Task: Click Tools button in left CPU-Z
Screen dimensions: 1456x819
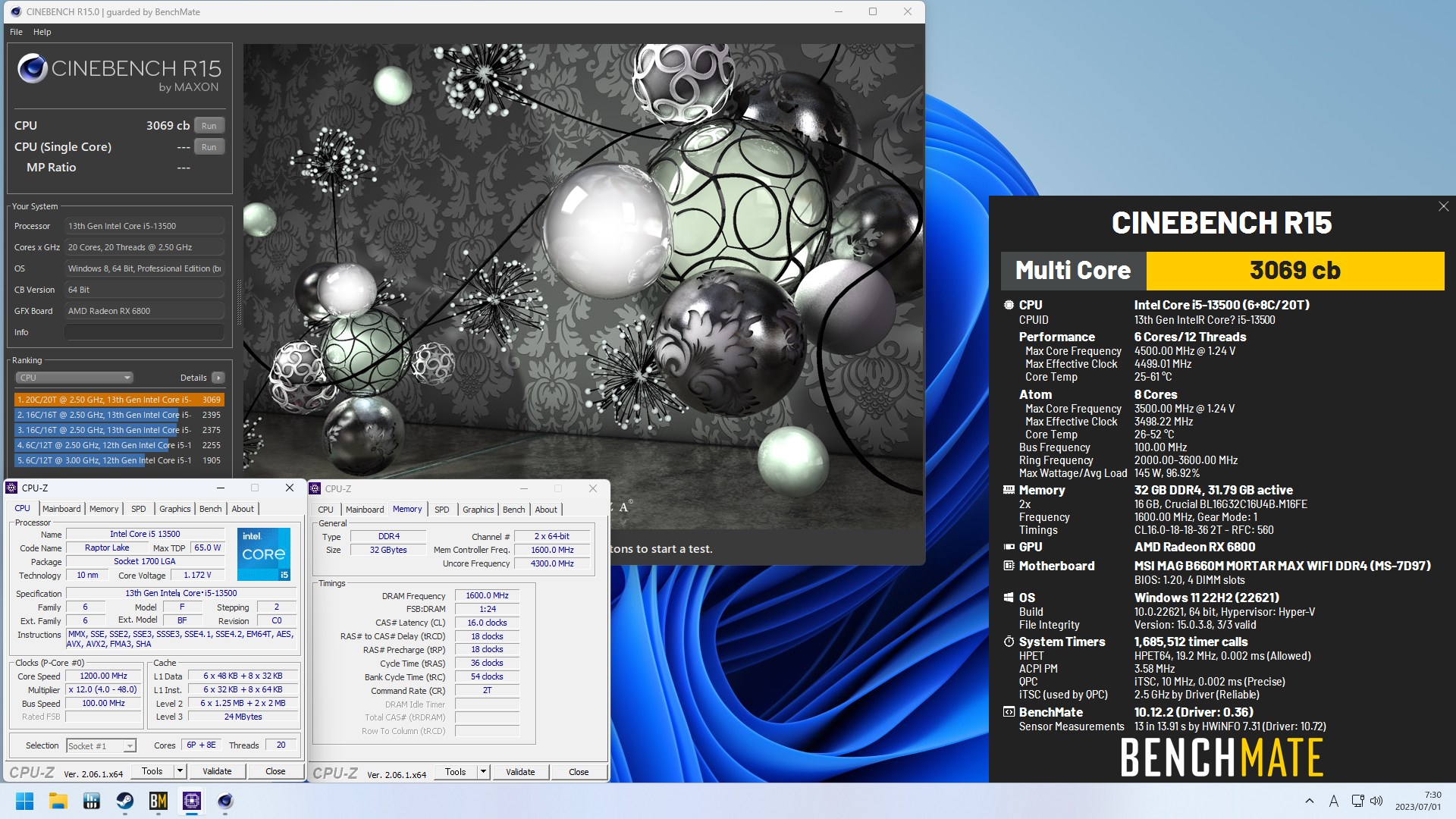Action: point(152,771)
